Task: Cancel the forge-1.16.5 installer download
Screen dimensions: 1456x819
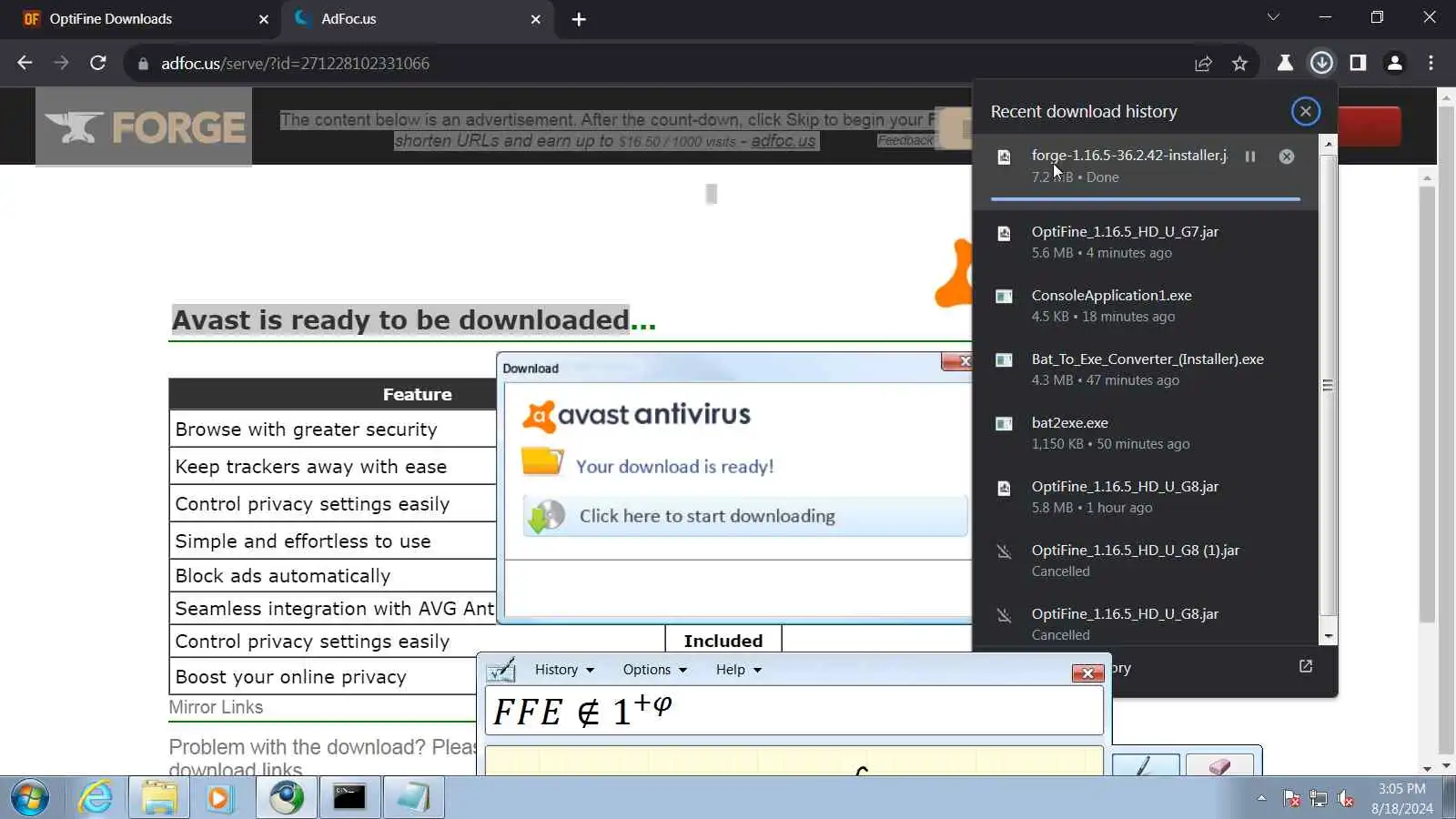Action: [x=1287, y=157]
